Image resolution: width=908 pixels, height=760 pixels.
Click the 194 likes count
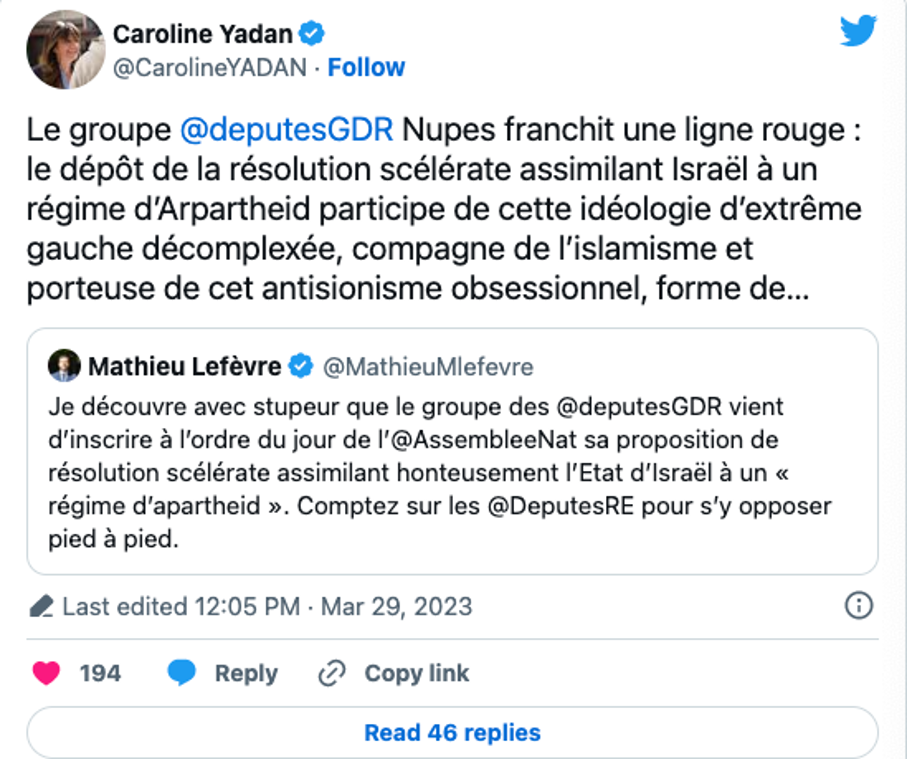click(x=100, y=673)
